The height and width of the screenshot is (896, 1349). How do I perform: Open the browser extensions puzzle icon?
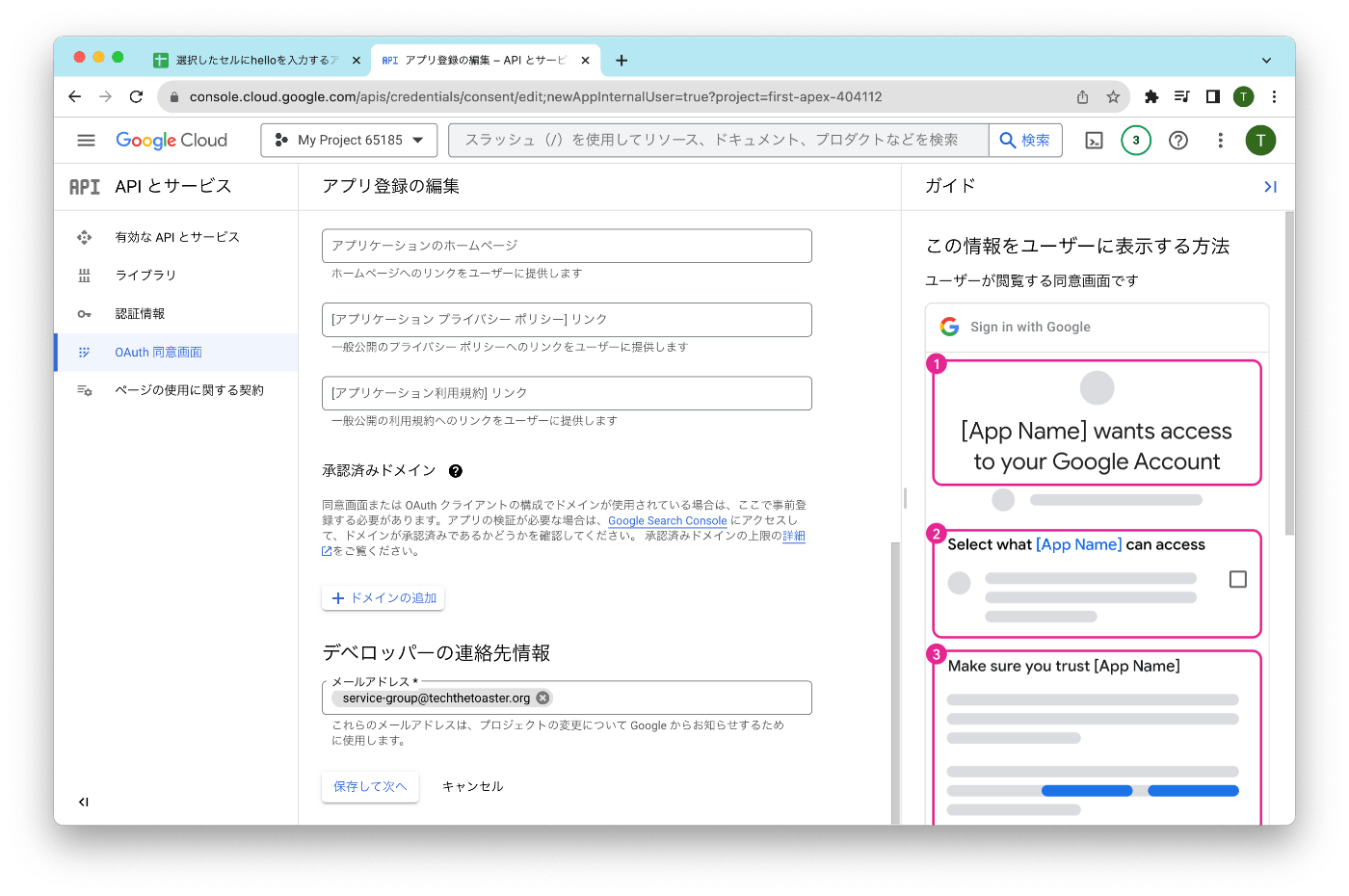point(1151,96)
